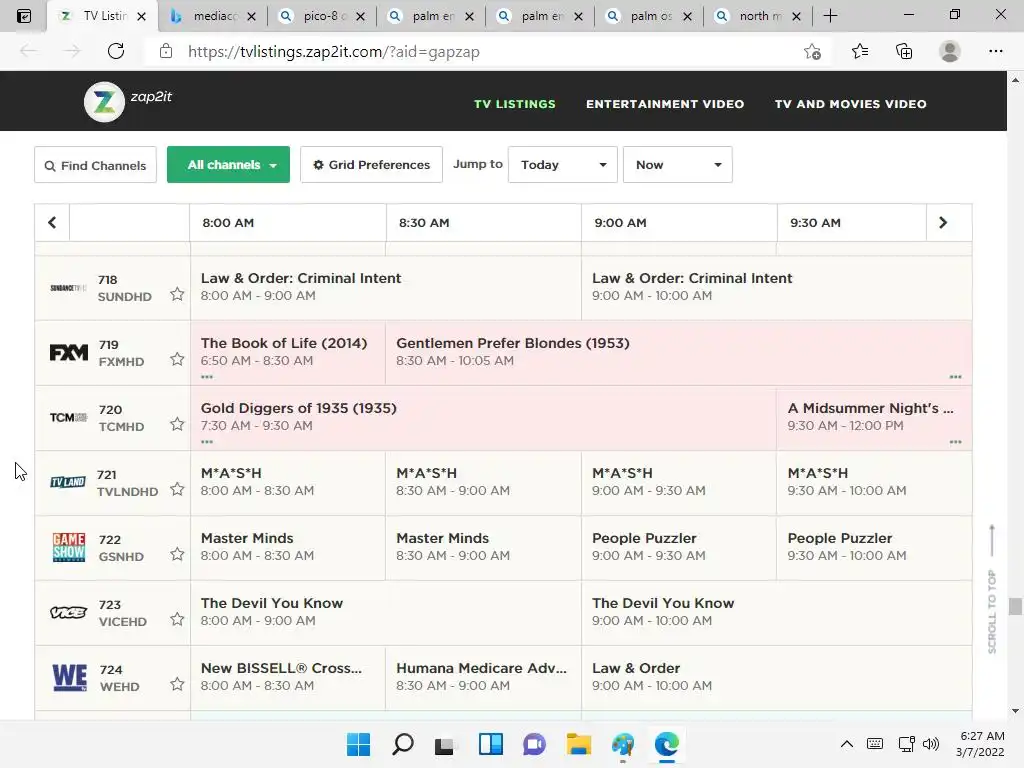Open the volume system tray icon
This screenshot has height=768, width=1024.
[x=931, y=744]
